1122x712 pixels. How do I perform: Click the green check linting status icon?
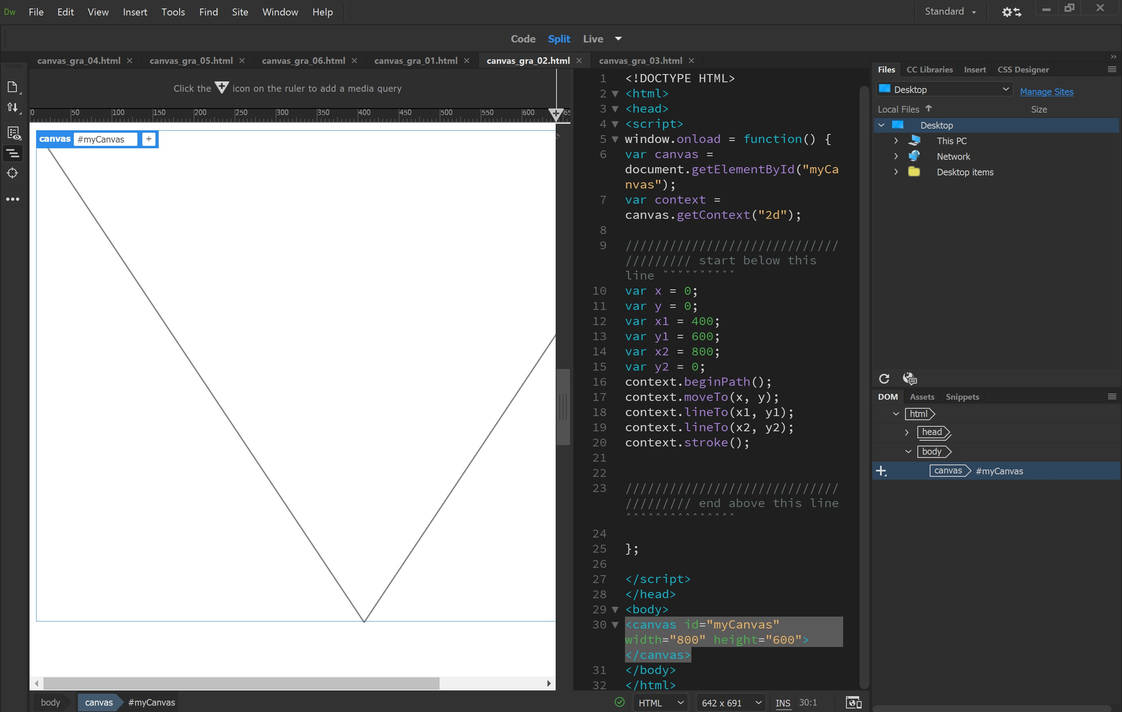click(x=620, y=702)
